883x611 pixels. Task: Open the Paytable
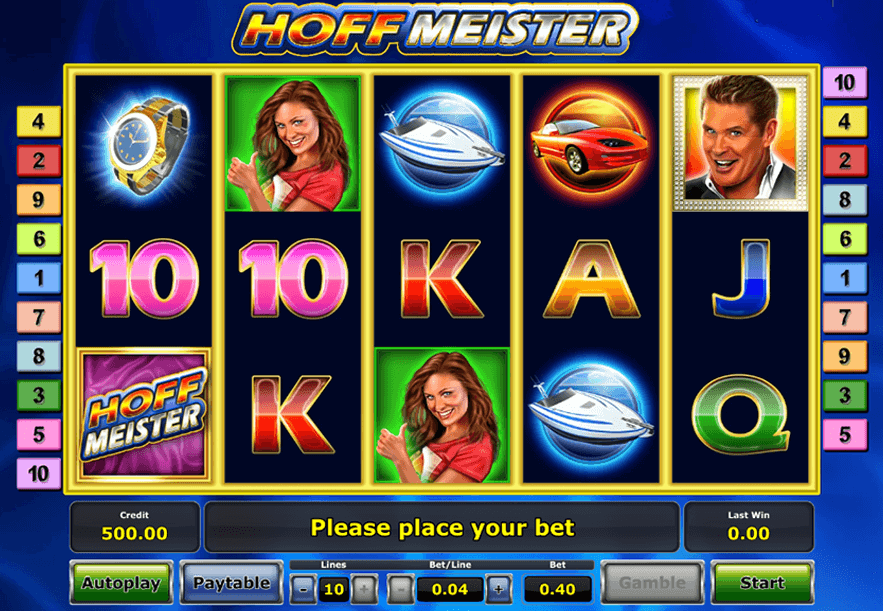231,582
